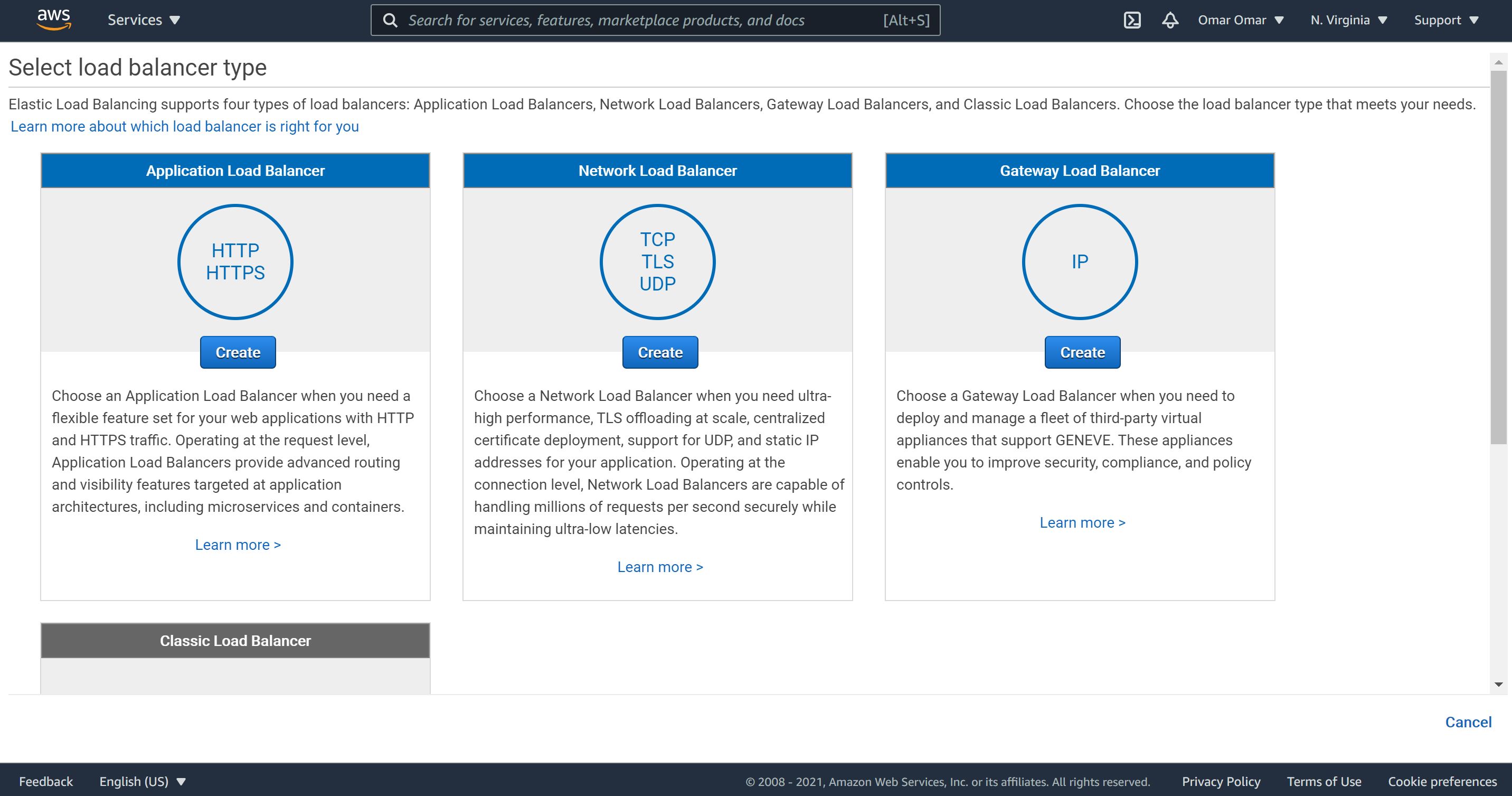This screenshot has width=1512, height=796.
Task: Click Create Gateway Load Balancer button
Action: coord(1082,351)
